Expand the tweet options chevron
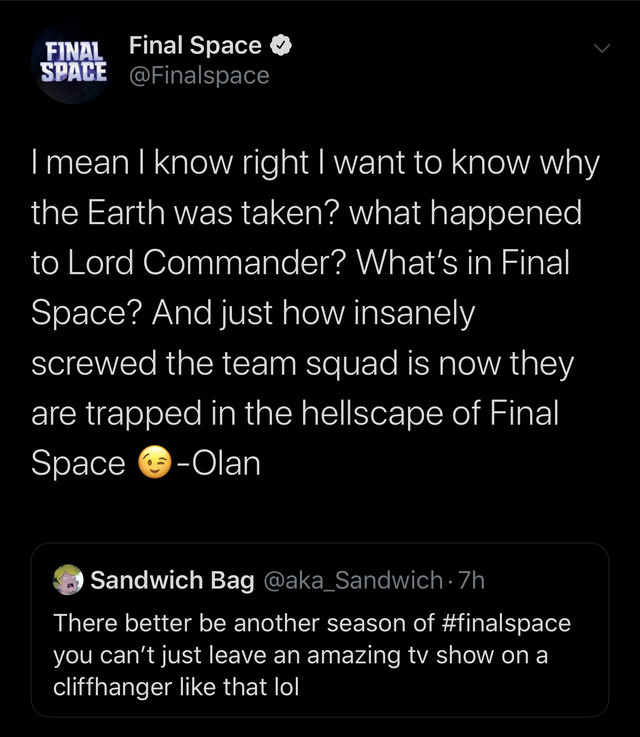This screenshot has width=640, height=737. 600,47
